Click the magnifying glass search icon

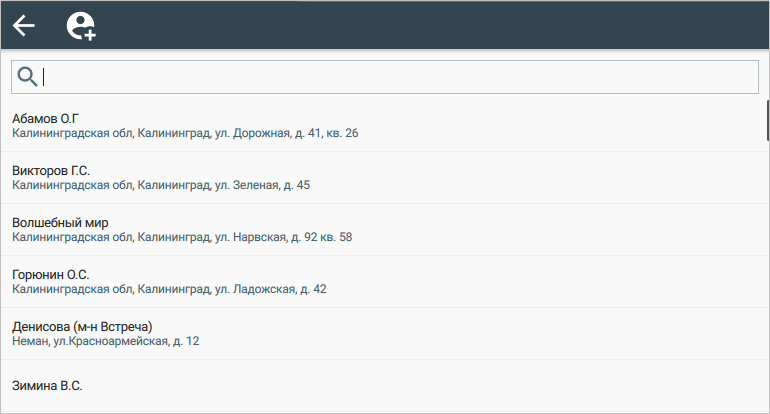pyautogui.click(x=28, y=77)
